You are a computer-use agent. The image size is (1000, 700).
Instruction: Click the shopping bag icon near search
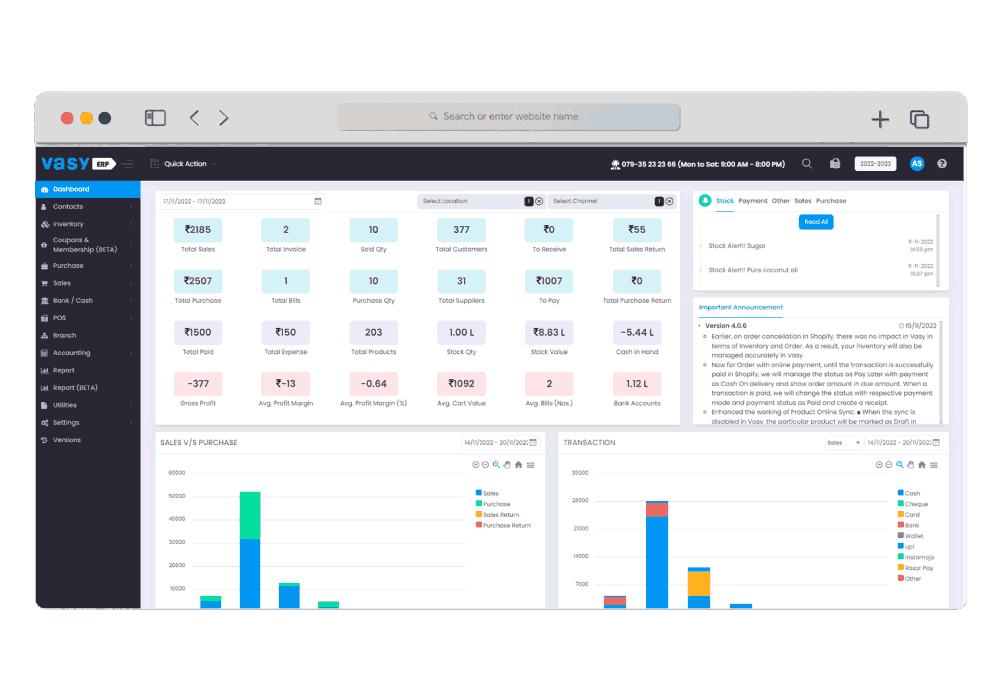coord(836,163)
